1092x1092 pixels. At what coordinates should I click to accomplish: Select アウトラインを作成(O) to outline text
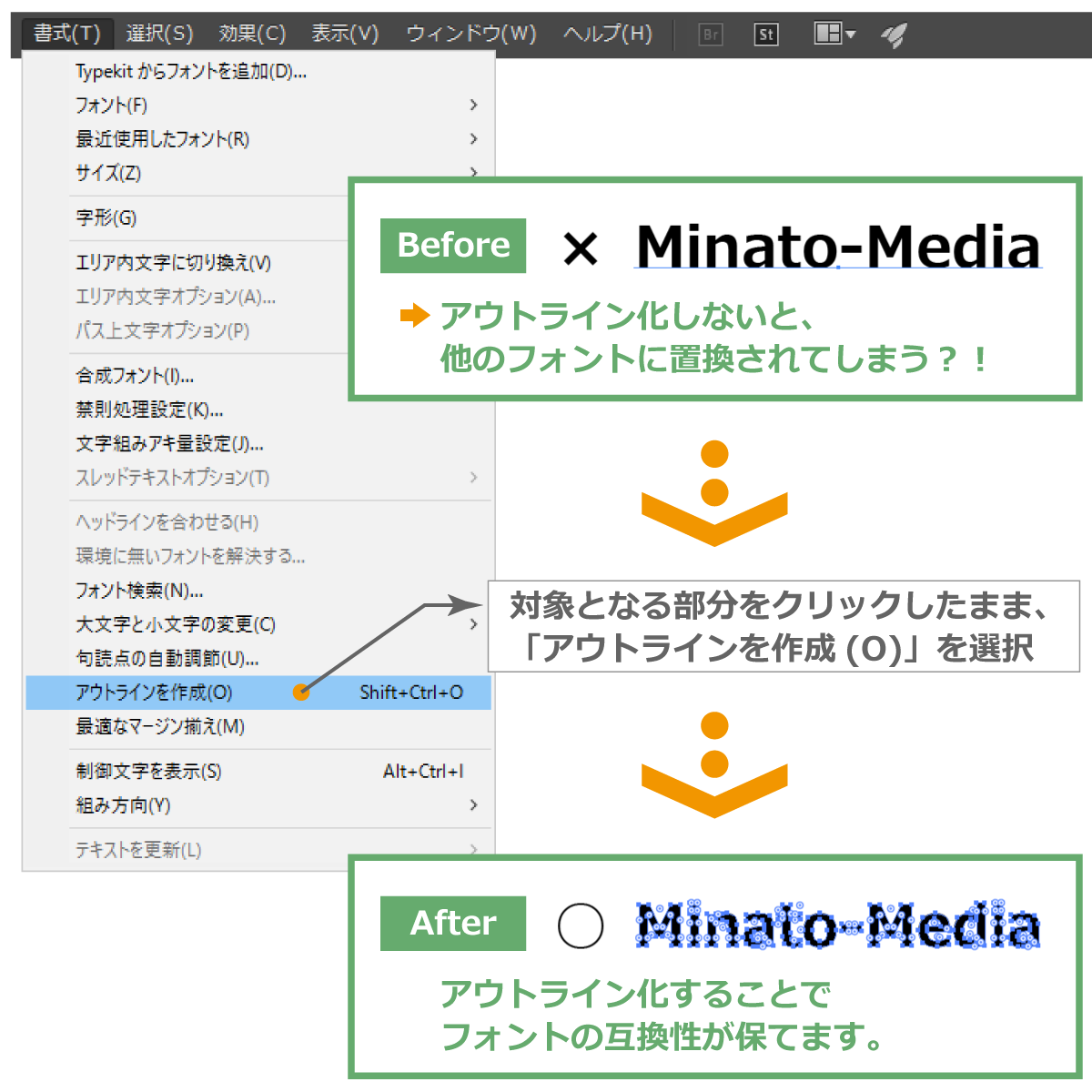point(258,693)
